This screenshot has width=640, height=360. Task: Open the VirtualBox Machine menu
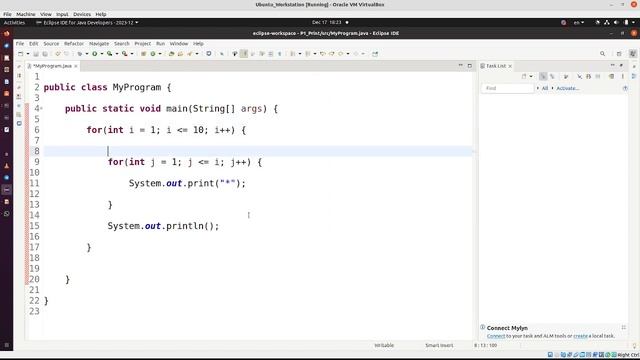[26, 14]
